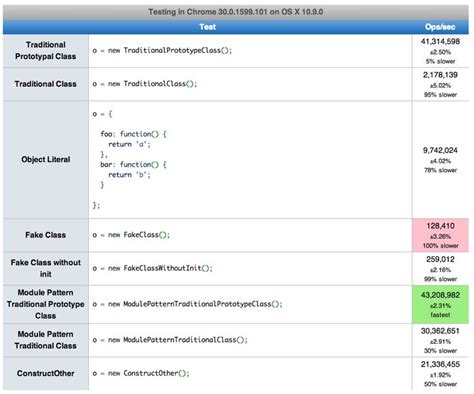Click code 'o = new FakeClass();'
474x394 pixels.
131,235
